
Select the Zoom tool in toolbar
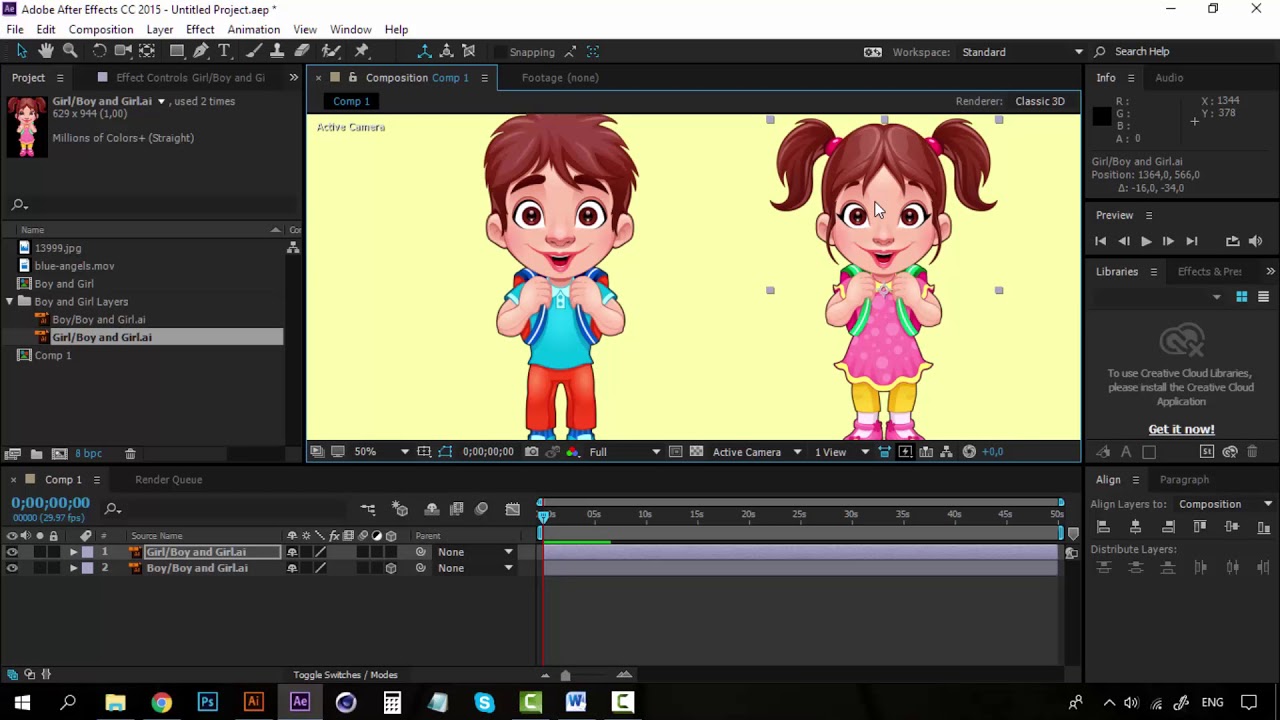click(70, 51)
